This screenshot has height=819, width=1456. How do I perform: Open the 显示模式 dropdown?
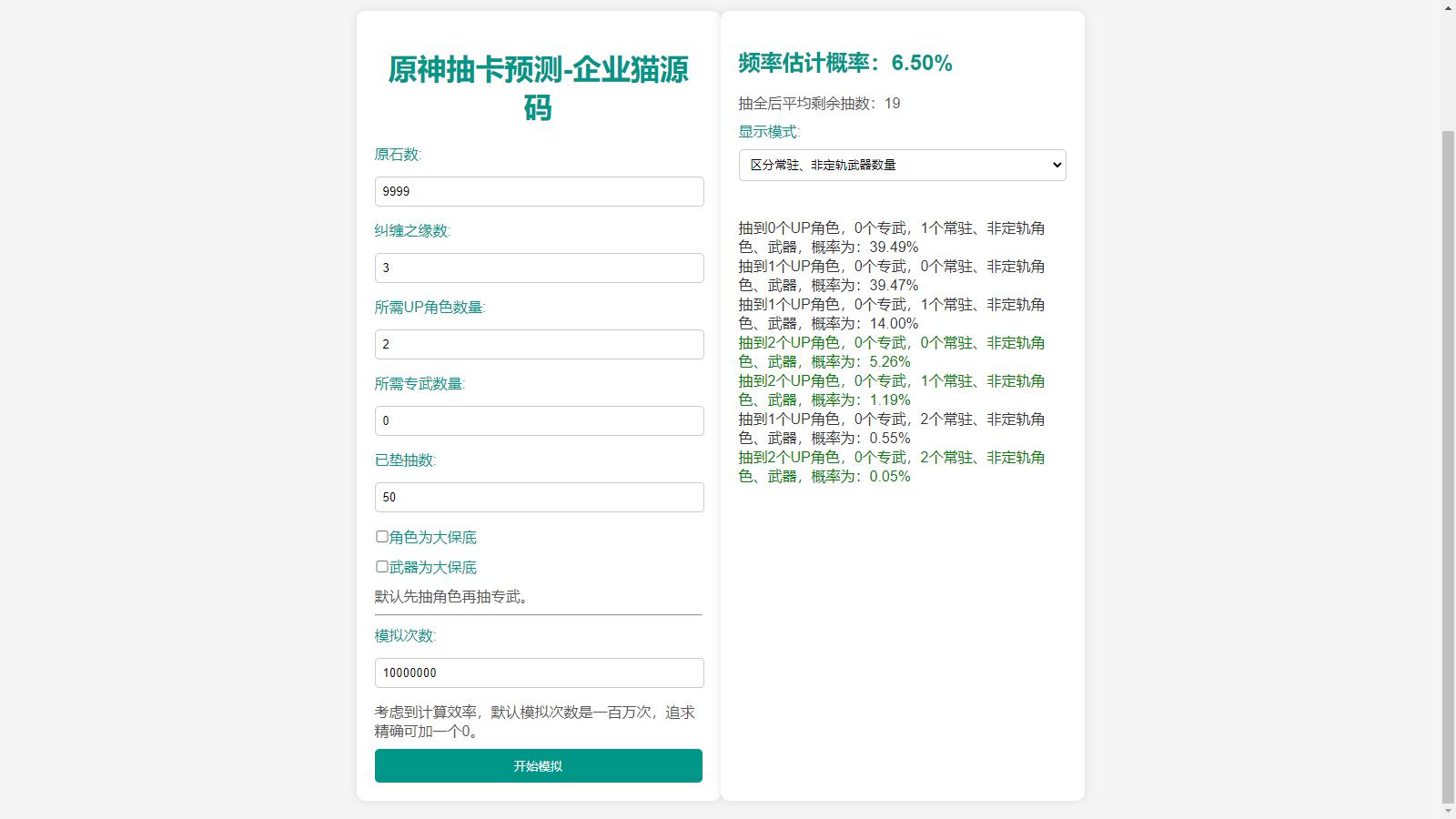click(x=902, y=165)
